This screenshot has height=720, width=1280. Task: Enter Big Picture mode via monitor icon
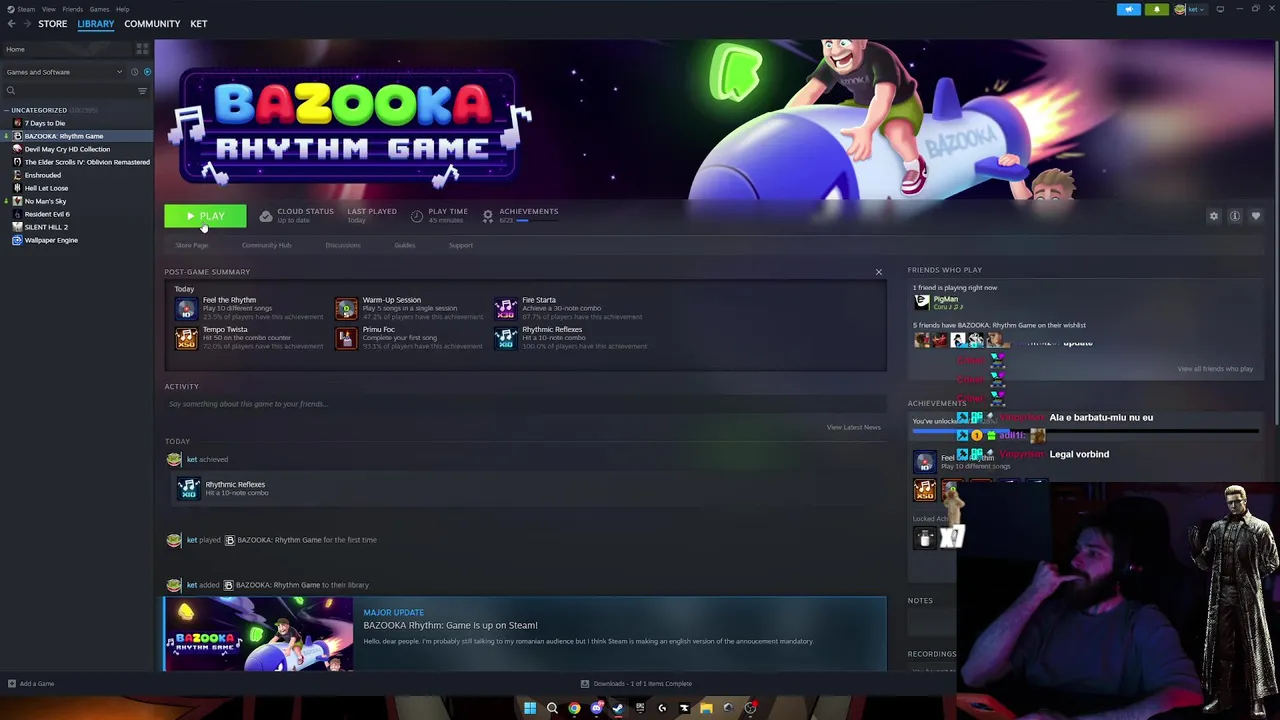point(1220,9)
